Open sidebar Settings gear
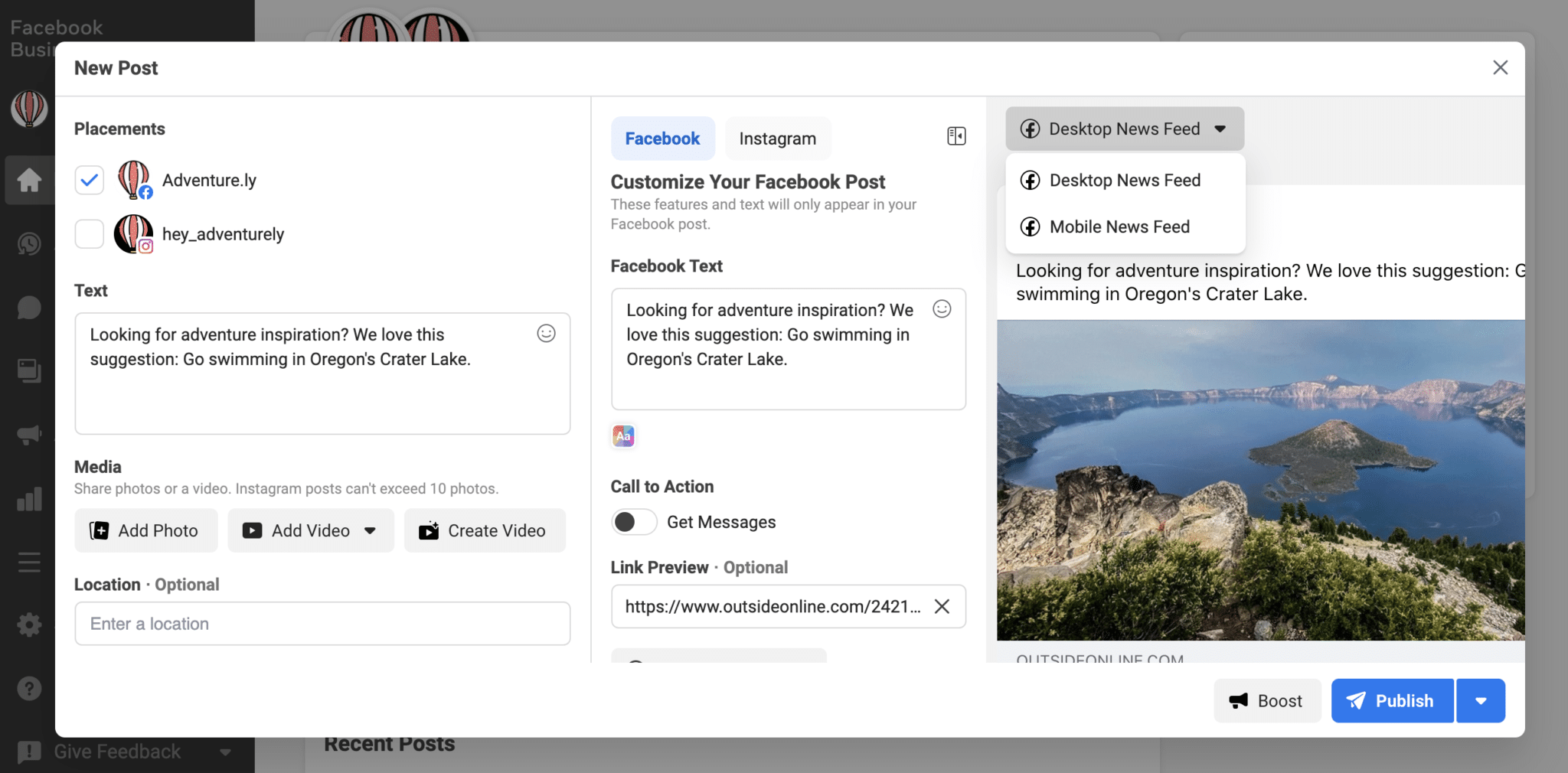 coord(29,625)
